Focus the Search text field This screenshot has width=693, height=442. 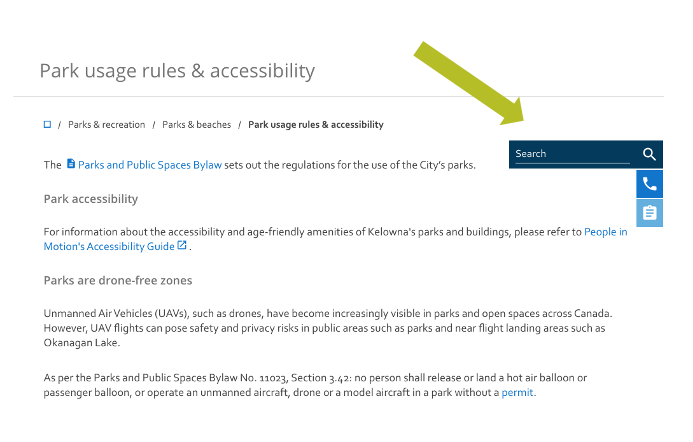pyautogui.click(x=572, y=154)
